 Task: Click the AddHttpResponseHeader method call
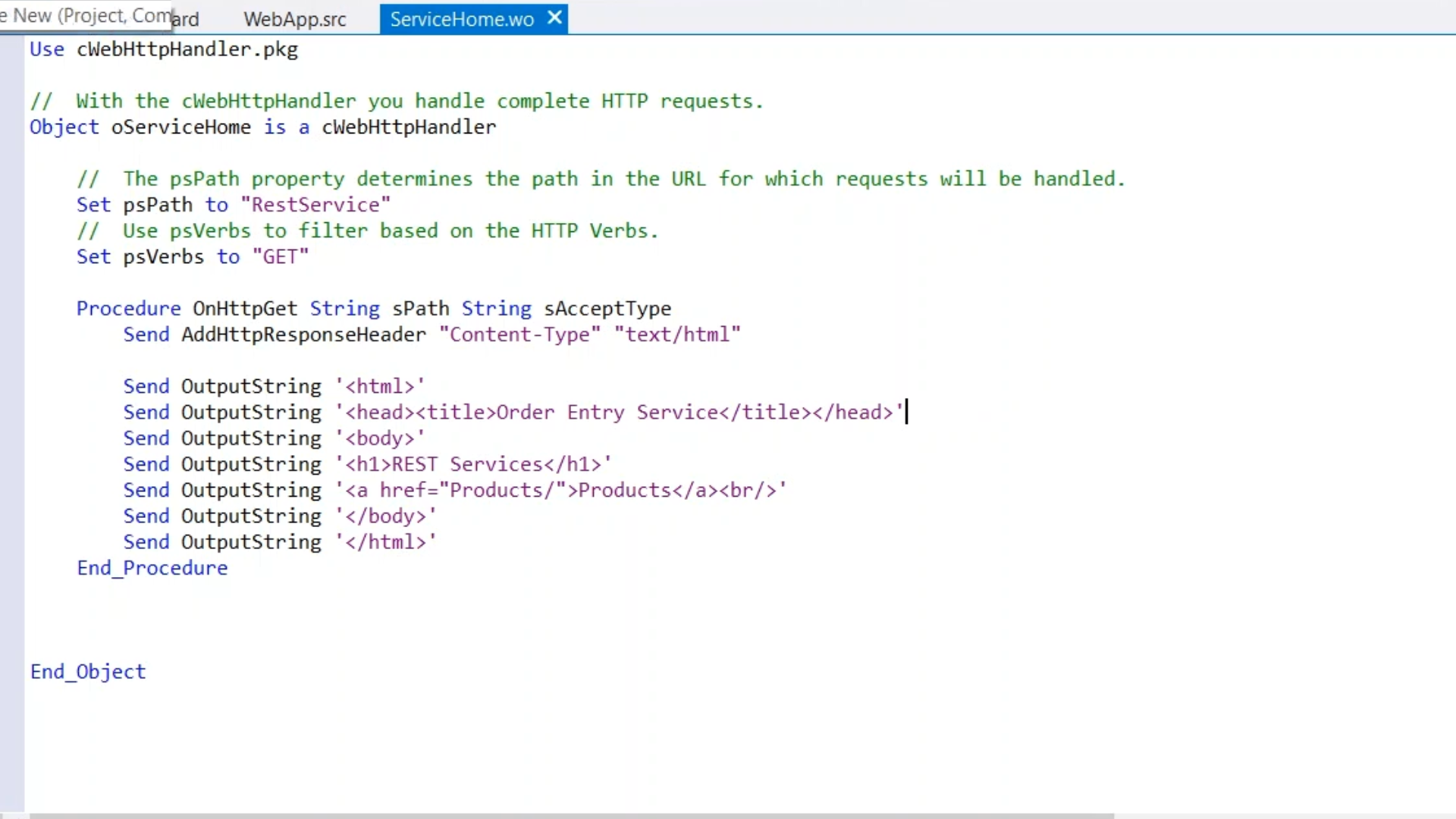tap(303, 334)
